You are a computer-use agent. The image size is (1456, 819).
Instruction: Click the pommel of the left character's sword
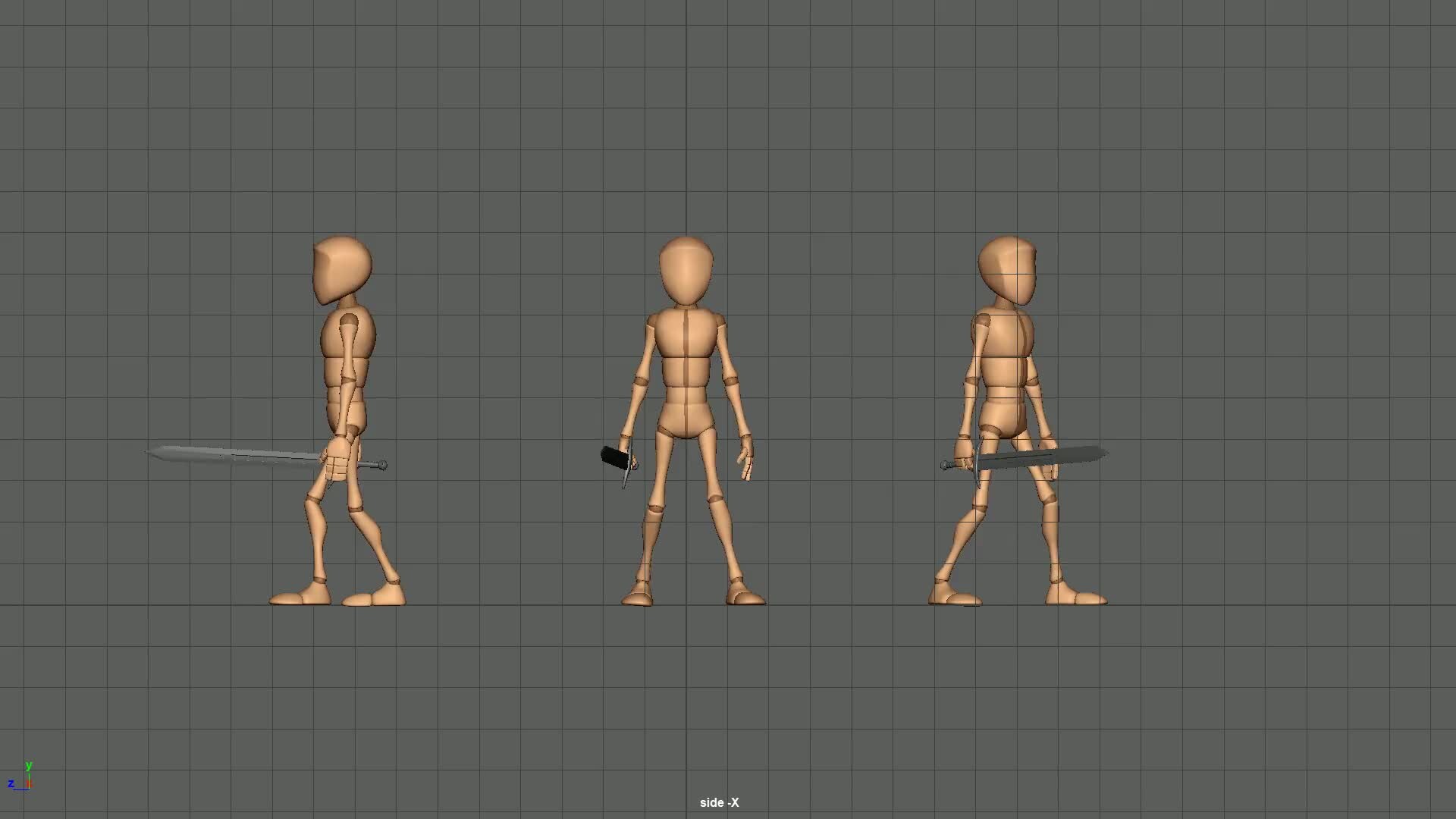point(383,465)
